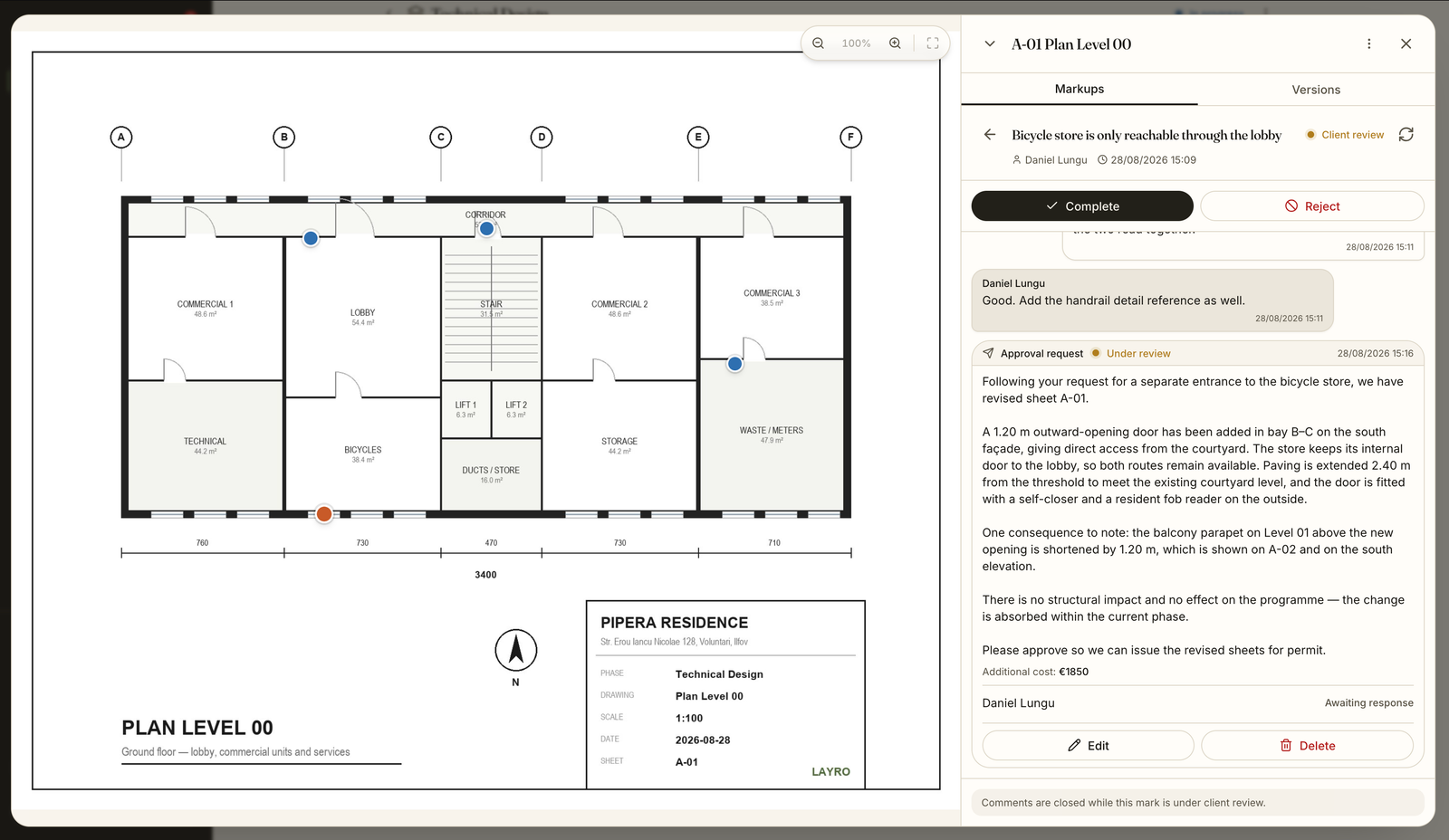Click the 'Awaiting response' status text

pos(1368,703)
